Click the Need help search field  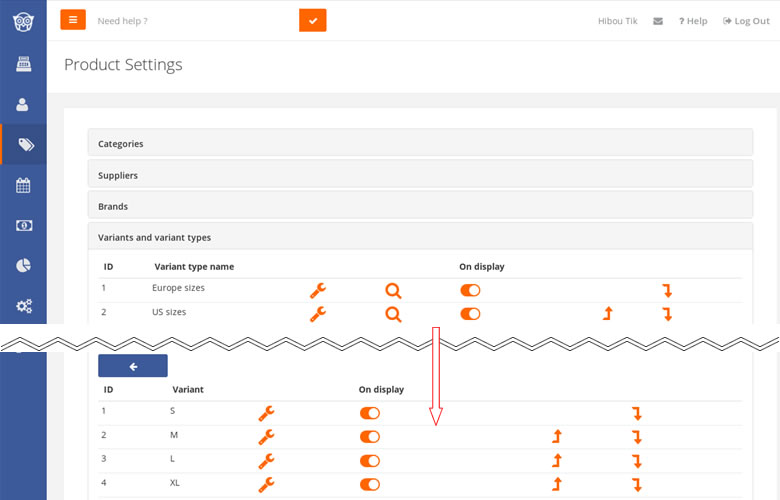[196, 21]
